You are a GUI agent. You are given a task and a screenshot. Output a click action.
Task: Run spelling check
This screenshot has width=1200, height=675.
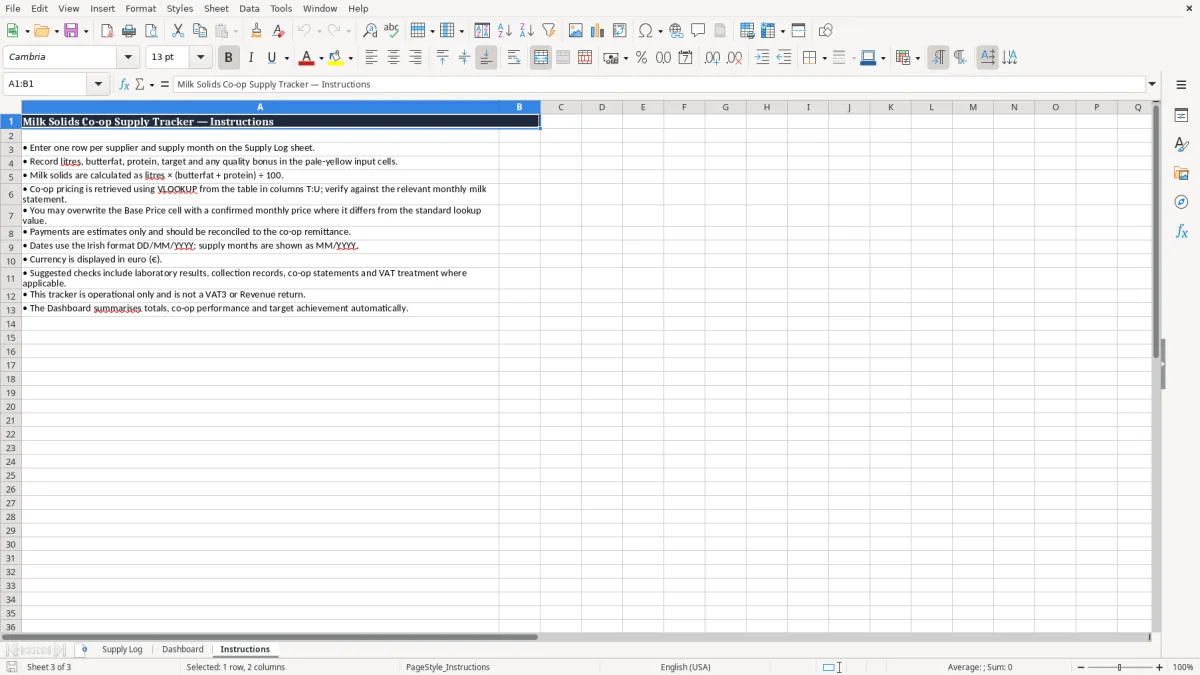pos(392,31)
